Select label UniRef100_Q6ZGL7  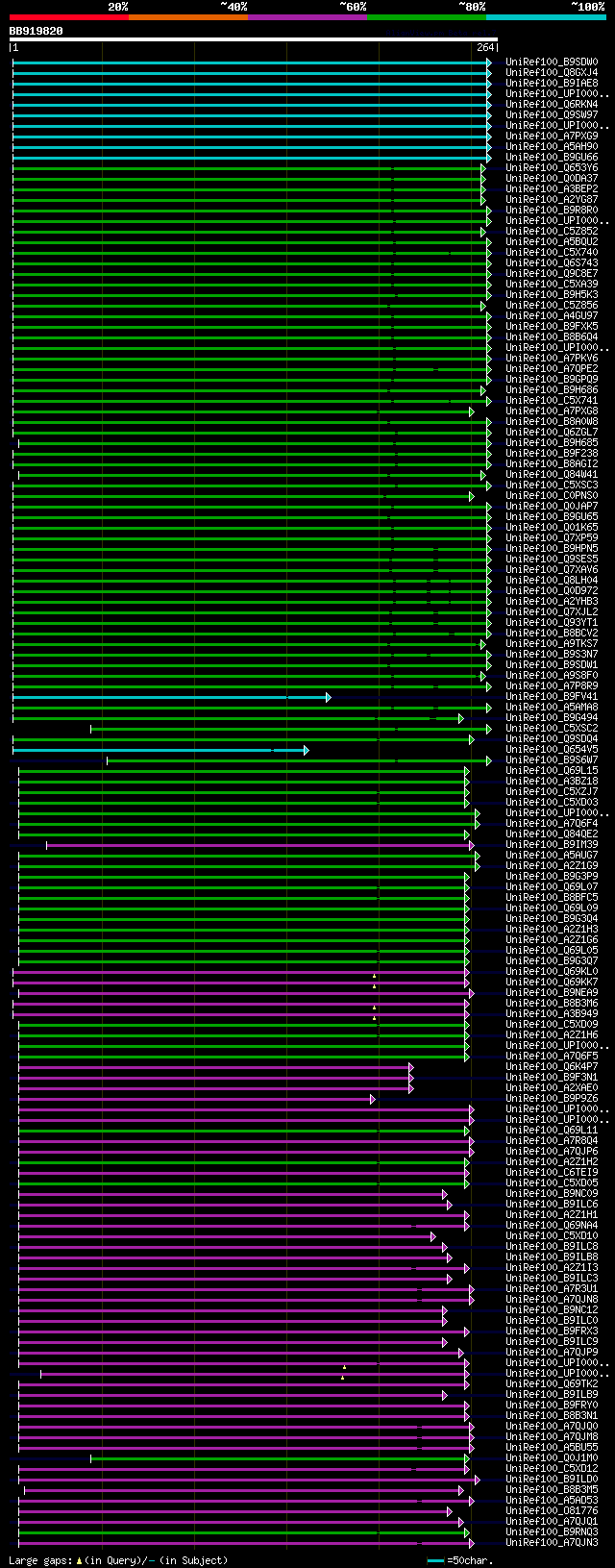552,432
